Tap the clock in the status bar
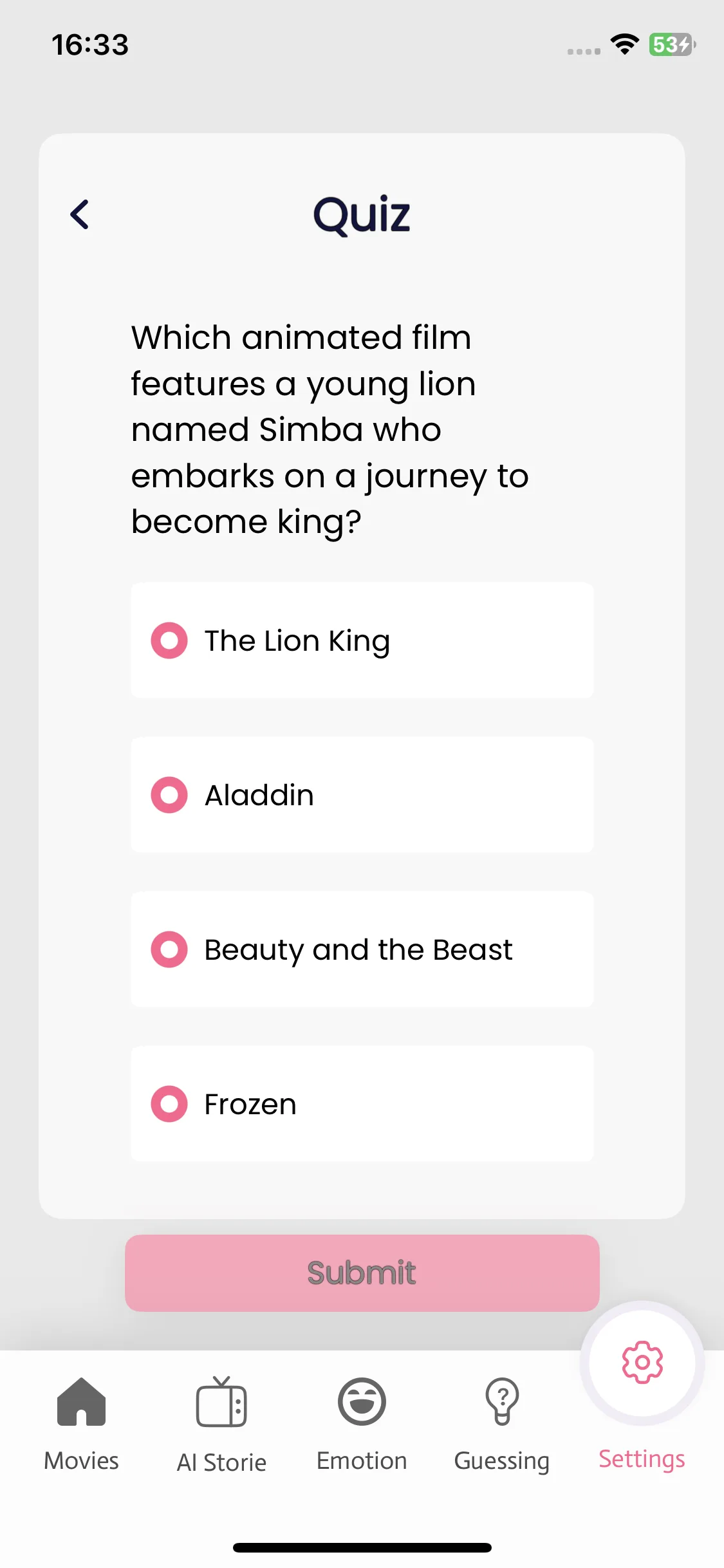This screenshot has height=1568, width=724. 90,45
